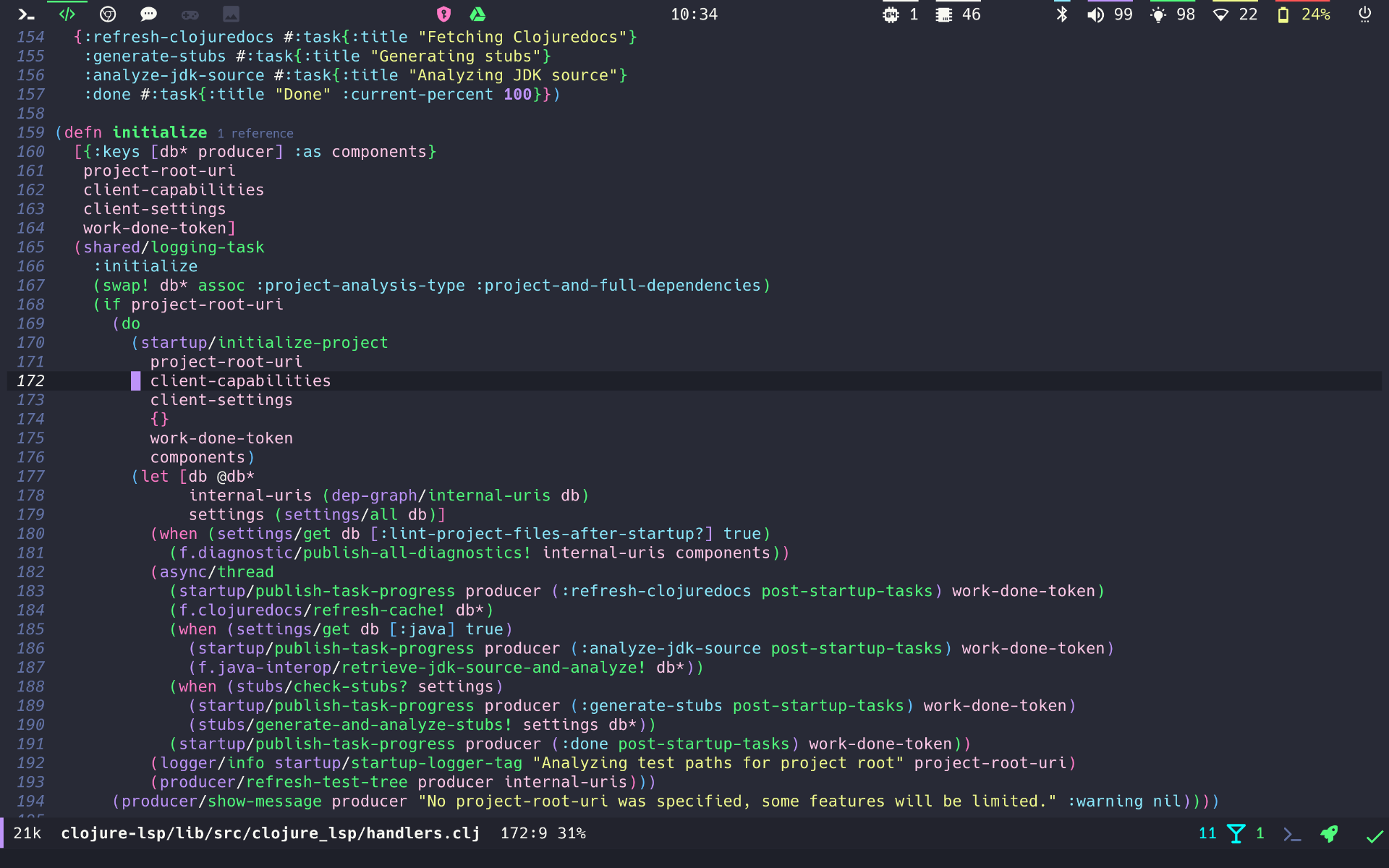Screen dimensions: 1389x868
Task: Click the number 100 on line 157
Action: [x=518, y=95]
